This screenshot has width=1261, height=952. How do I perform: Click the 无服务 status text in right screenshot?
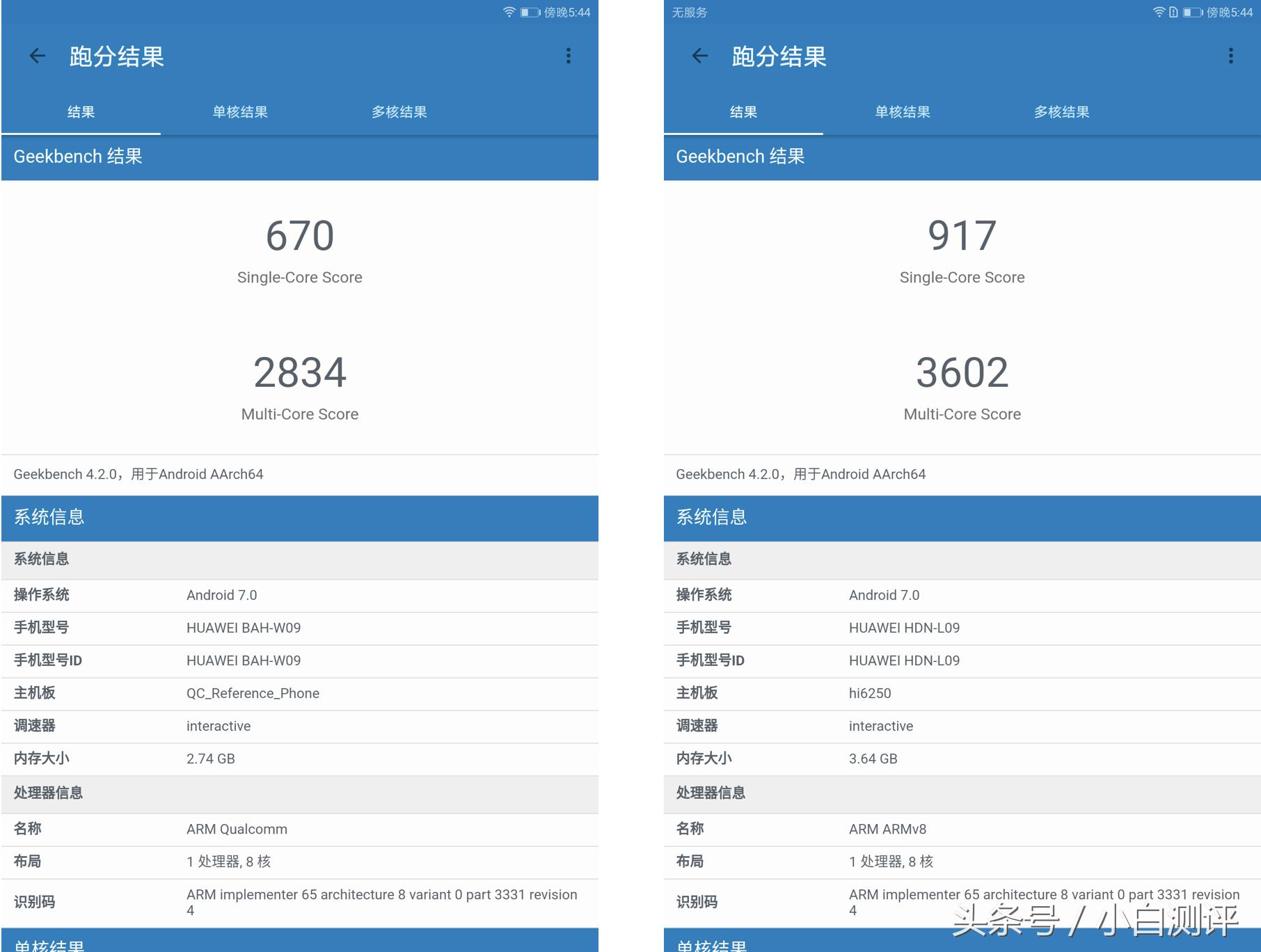pos(689,13)
